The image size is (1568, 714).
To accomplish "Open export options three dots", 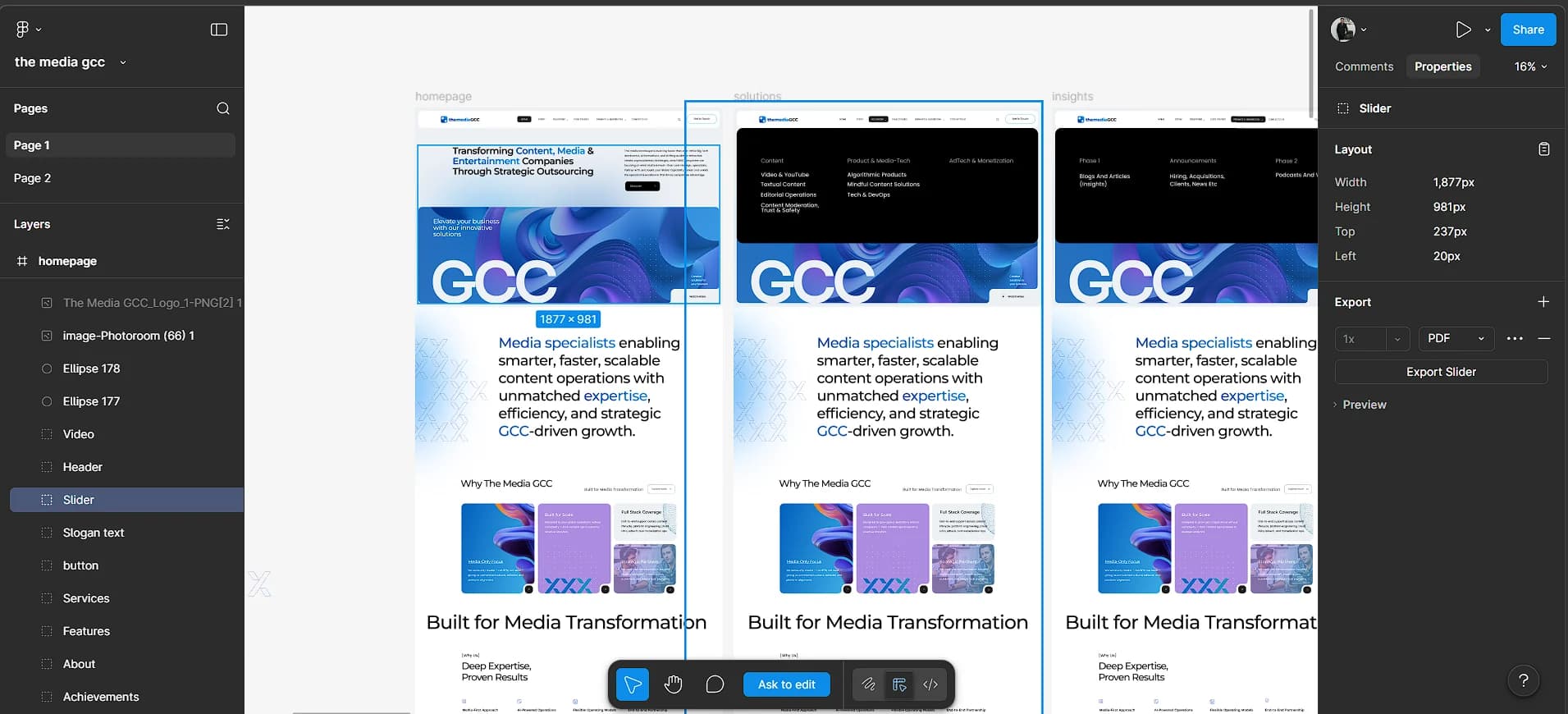I will [x=1515, y=339].
